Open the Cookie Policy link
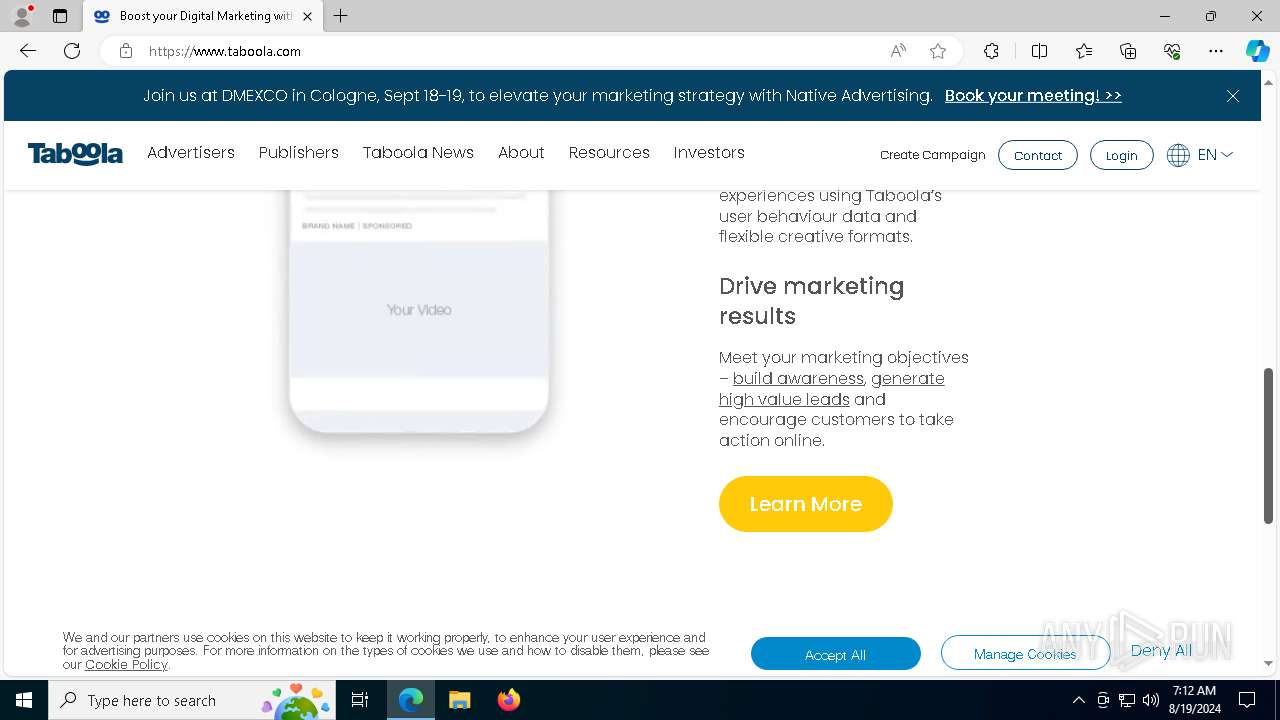 [x=126, y=664]
